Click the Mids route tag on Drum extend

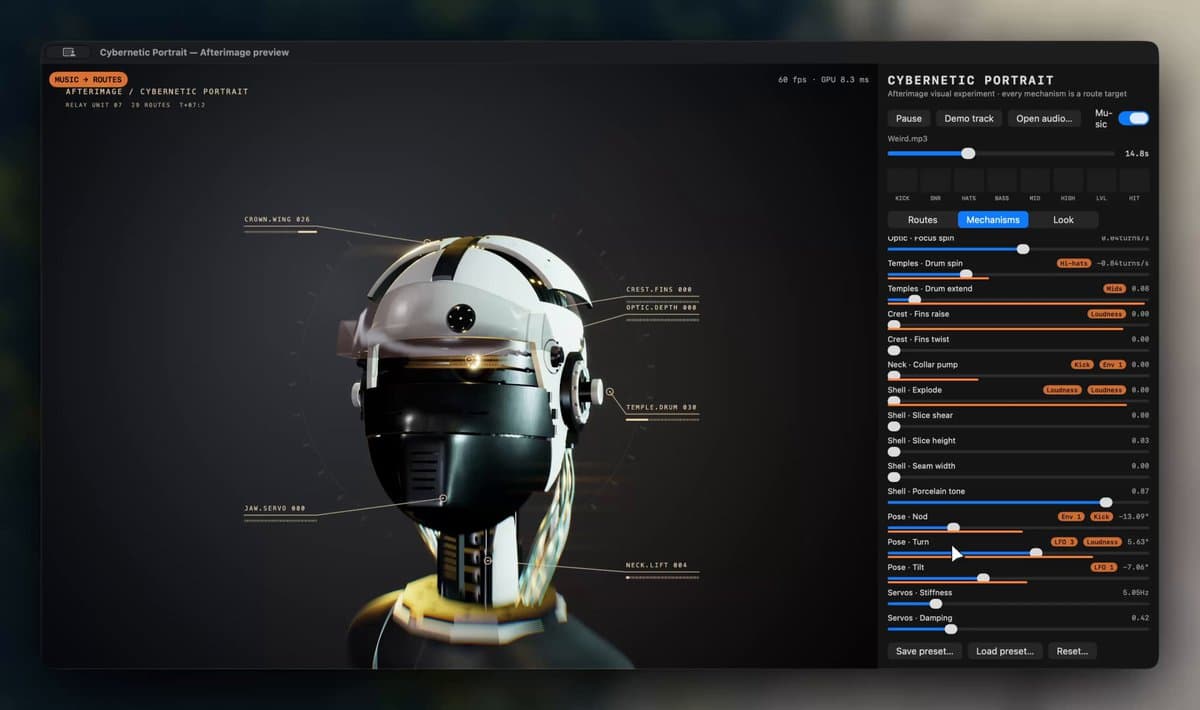click(x=1113, y=288)
